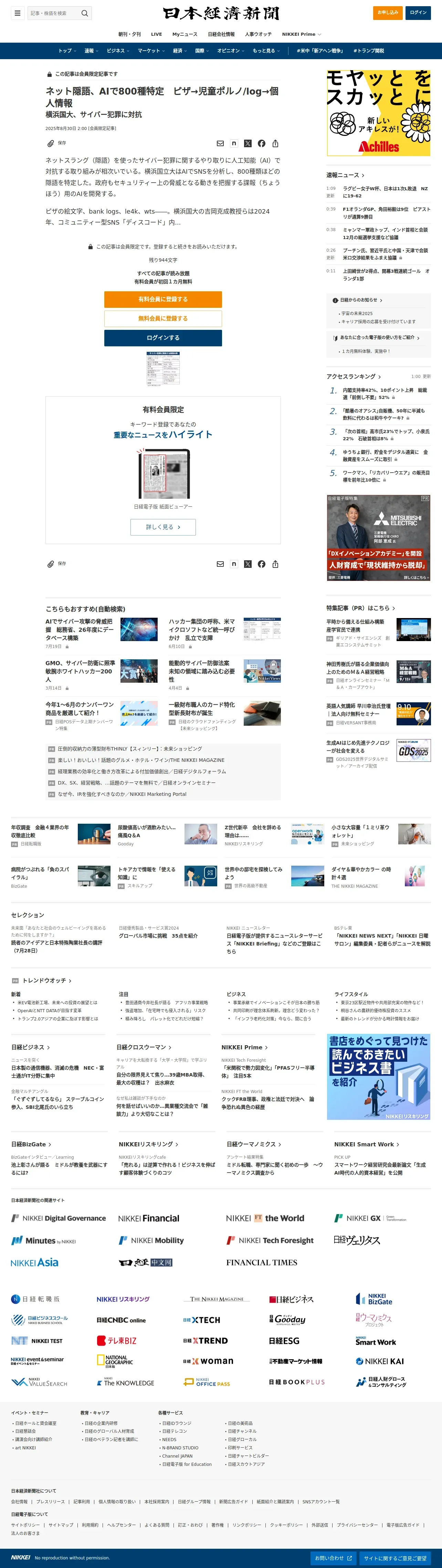This screenshot has width=442, height=1568.
Task: Click clip save icon below member-limited box
Action: tap(51, 564)
